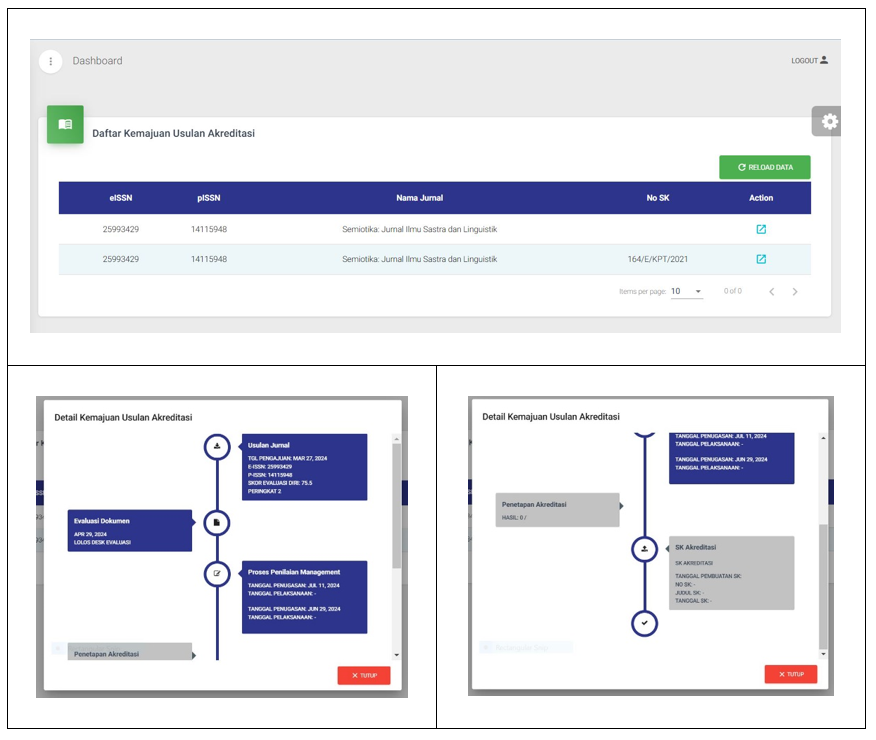876x740 pixels.
Task: Click the green book icon
Action: tap(65, 124)
